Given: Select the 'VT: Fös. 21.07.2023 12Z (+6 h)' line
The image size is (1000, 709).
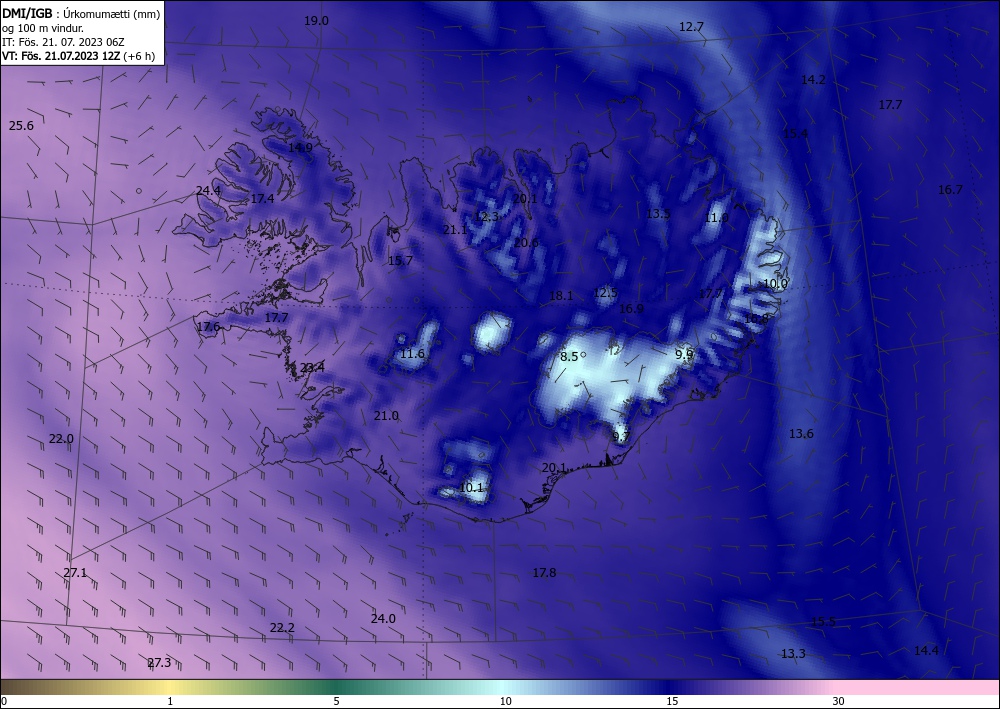Looking at the screenshot, I should click(x=78, y=56).
